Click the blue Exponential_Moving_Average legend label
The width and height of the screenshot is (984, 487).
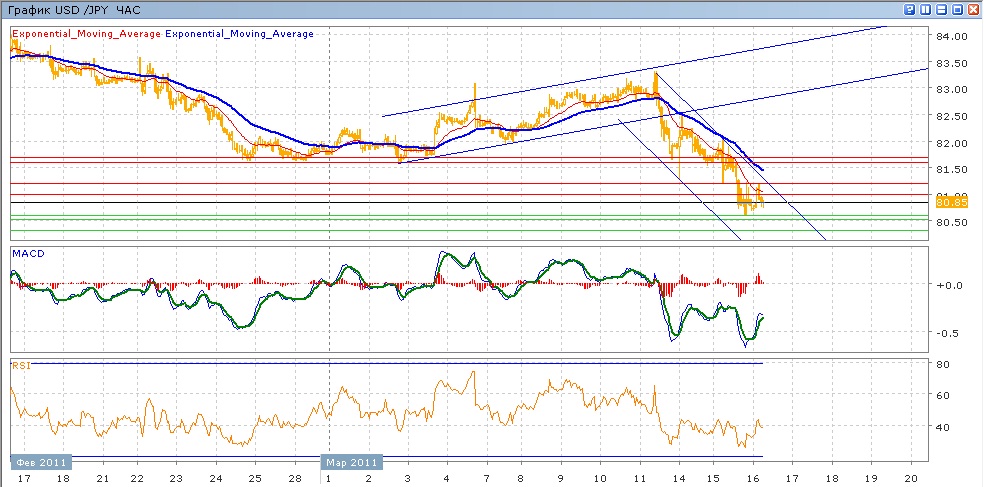click(x=239, y=34)
